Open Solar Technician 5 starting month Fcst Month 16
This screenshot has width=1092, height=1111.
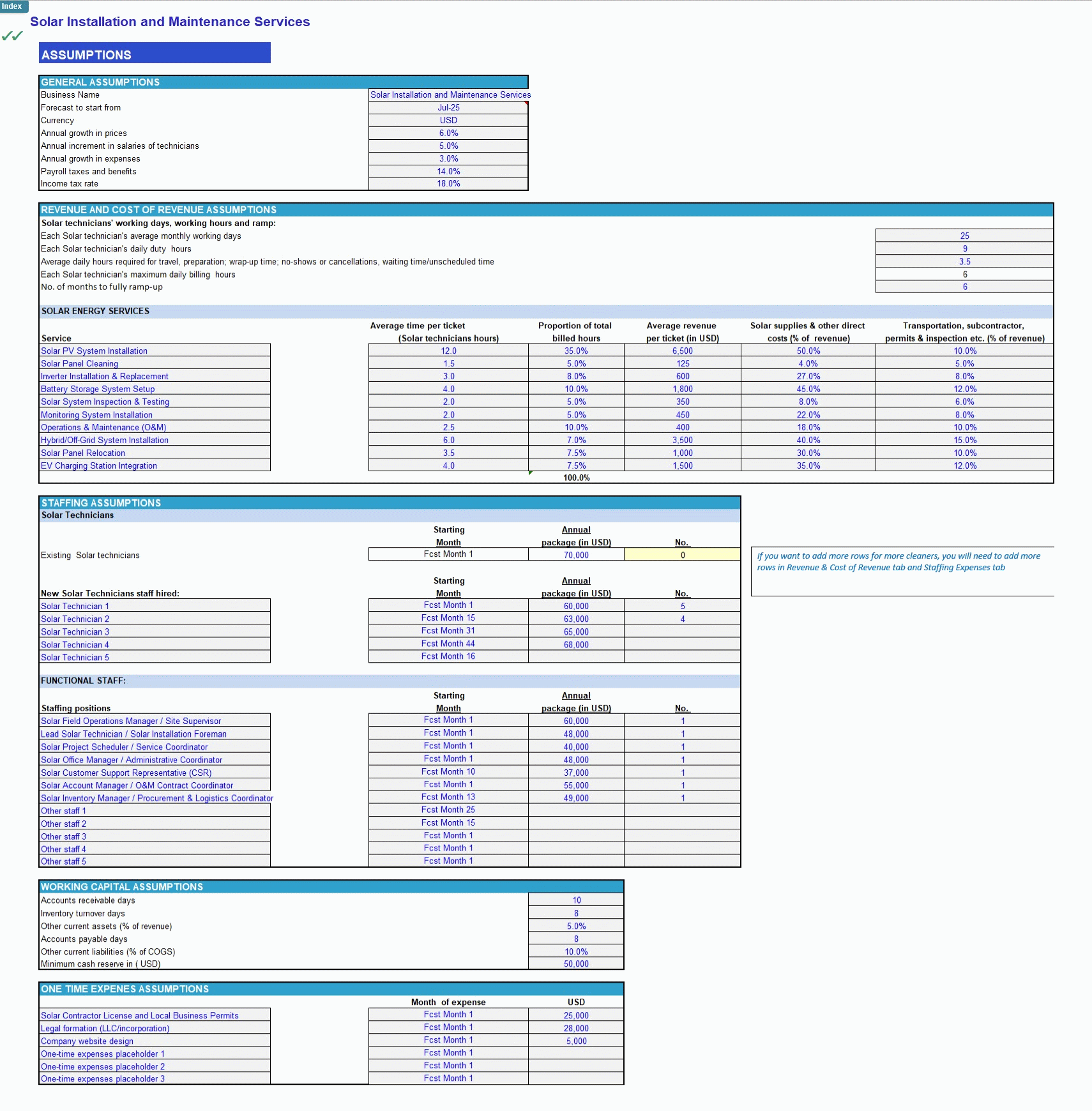448,656
